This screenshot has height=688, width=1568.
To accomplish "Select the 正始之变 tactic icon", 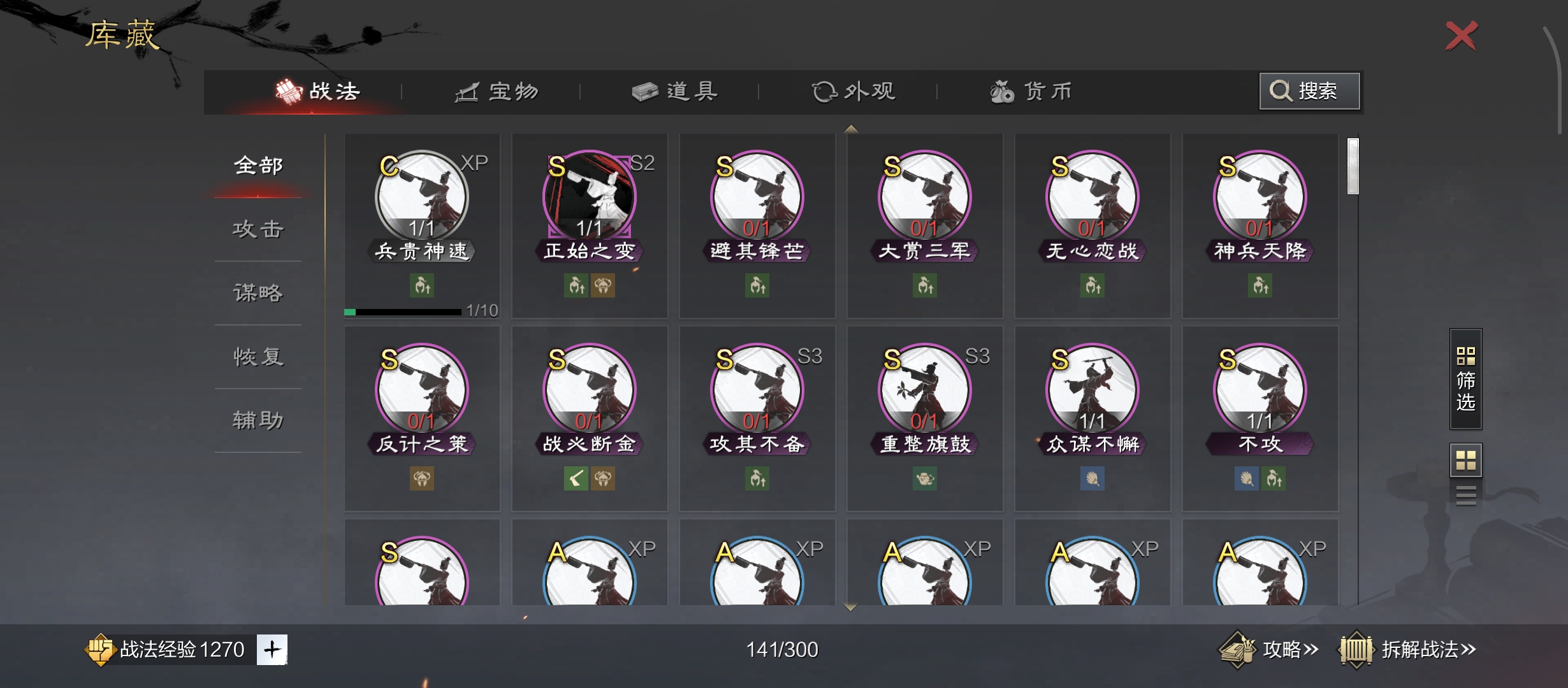I will coord(590,196).
